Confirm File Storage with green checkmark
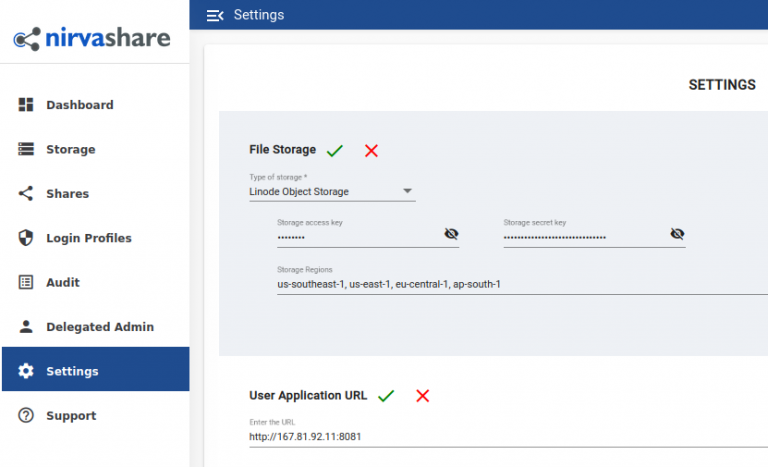The width and height of the screenshot is (768, 467). coord(335,150)
